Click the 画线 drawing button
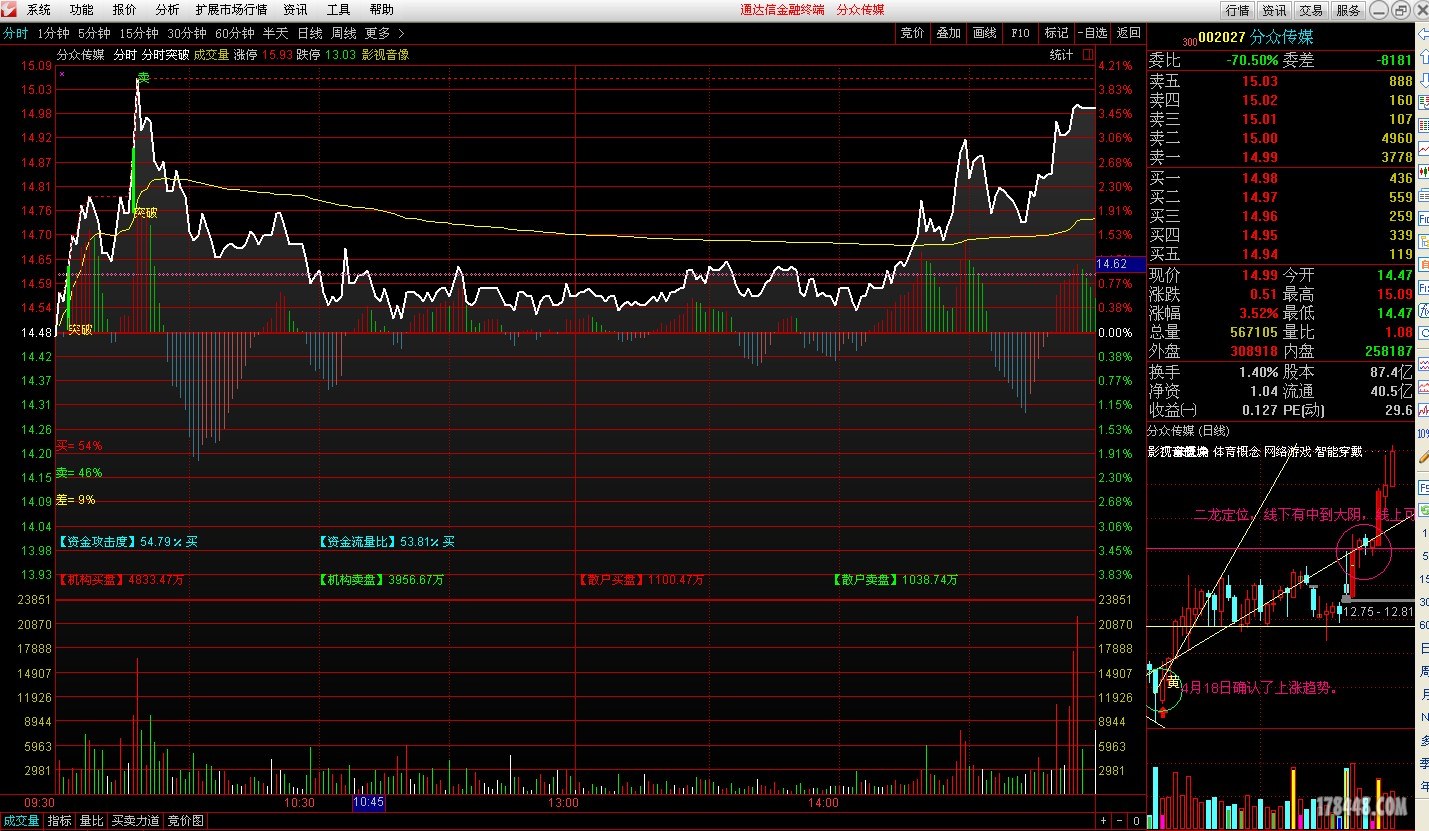 coord(984,33)
